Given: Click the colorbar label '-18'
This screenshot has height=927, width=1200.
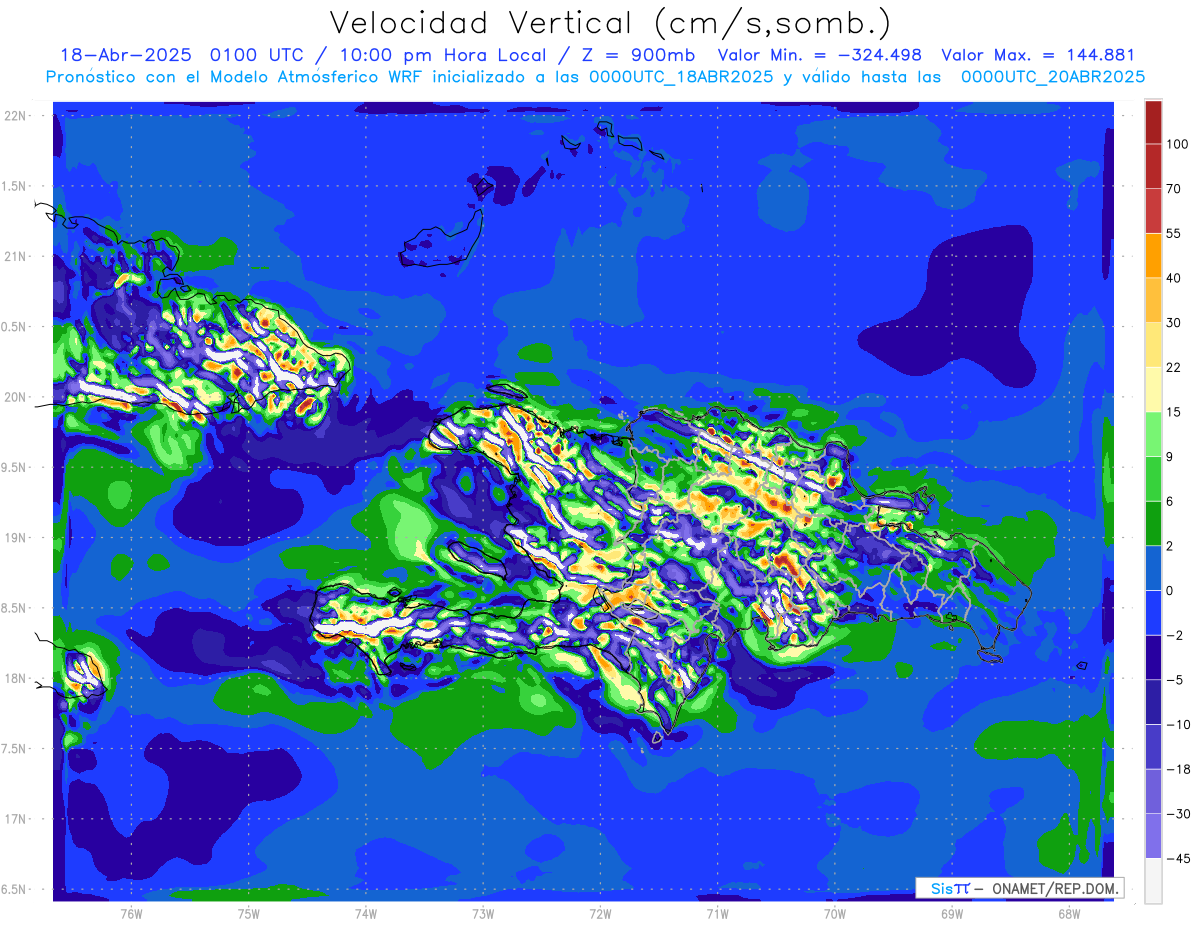Looking at the screenshot, I should 1177,769.
